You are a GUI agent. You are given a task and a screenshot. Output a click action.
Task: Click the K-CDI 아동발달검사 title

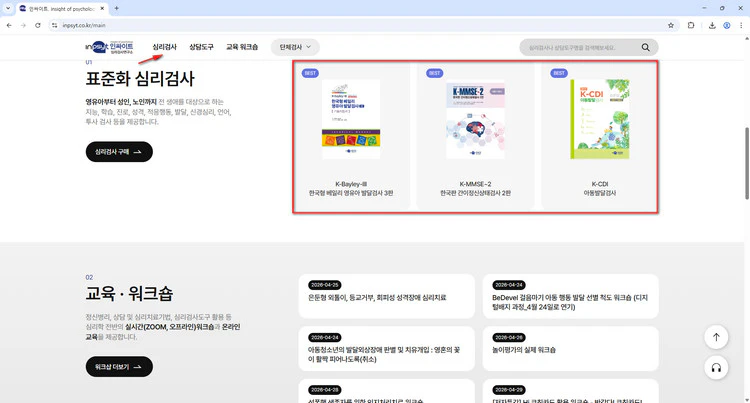[600, 188]
